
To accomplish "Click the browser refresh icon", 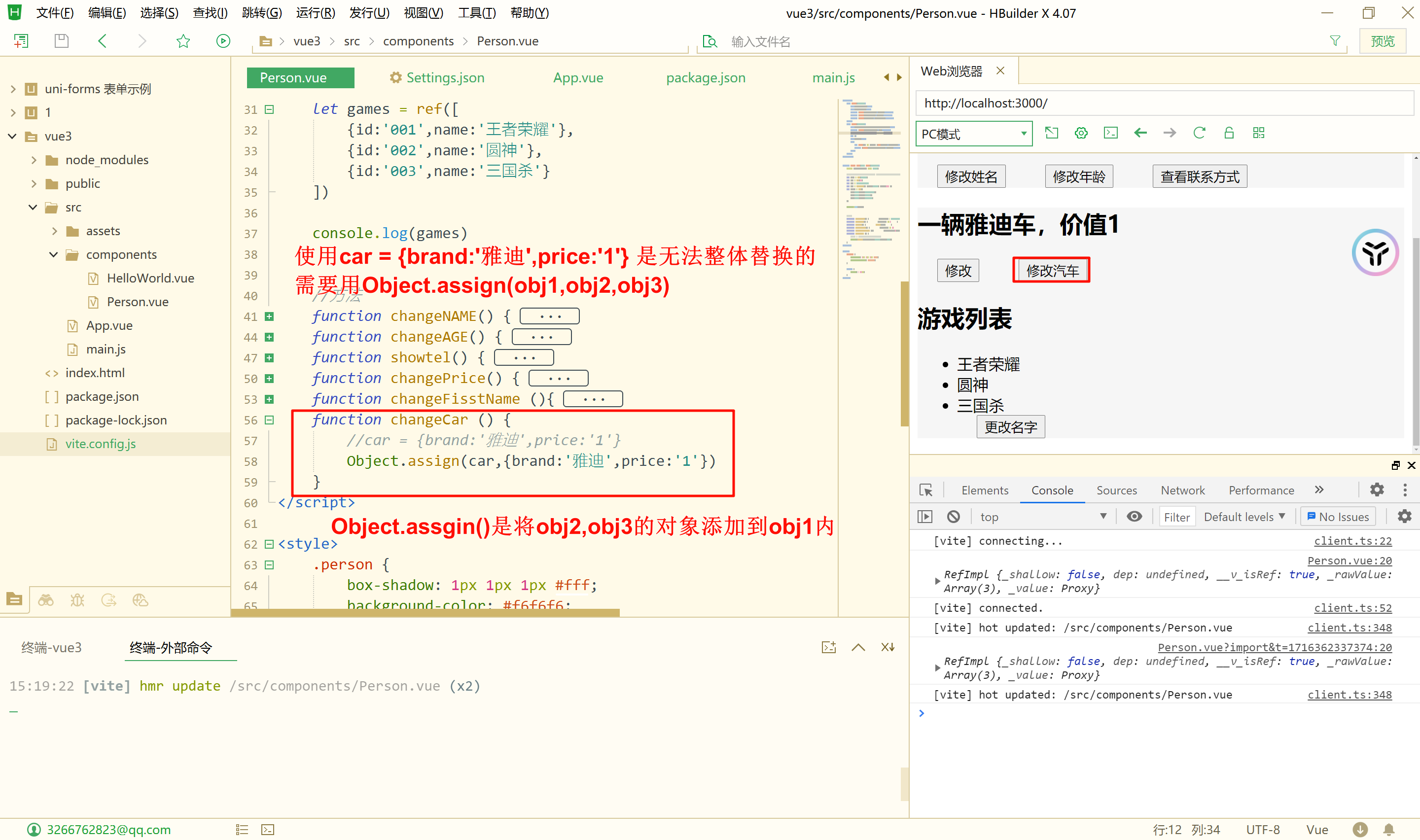I will coord(1199,133).
